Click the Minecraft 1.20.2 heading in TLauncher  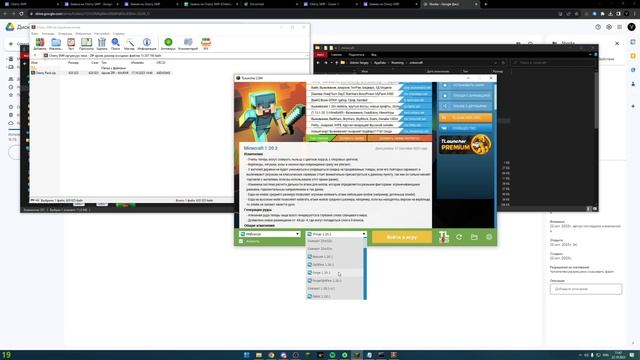click(260, 148)
